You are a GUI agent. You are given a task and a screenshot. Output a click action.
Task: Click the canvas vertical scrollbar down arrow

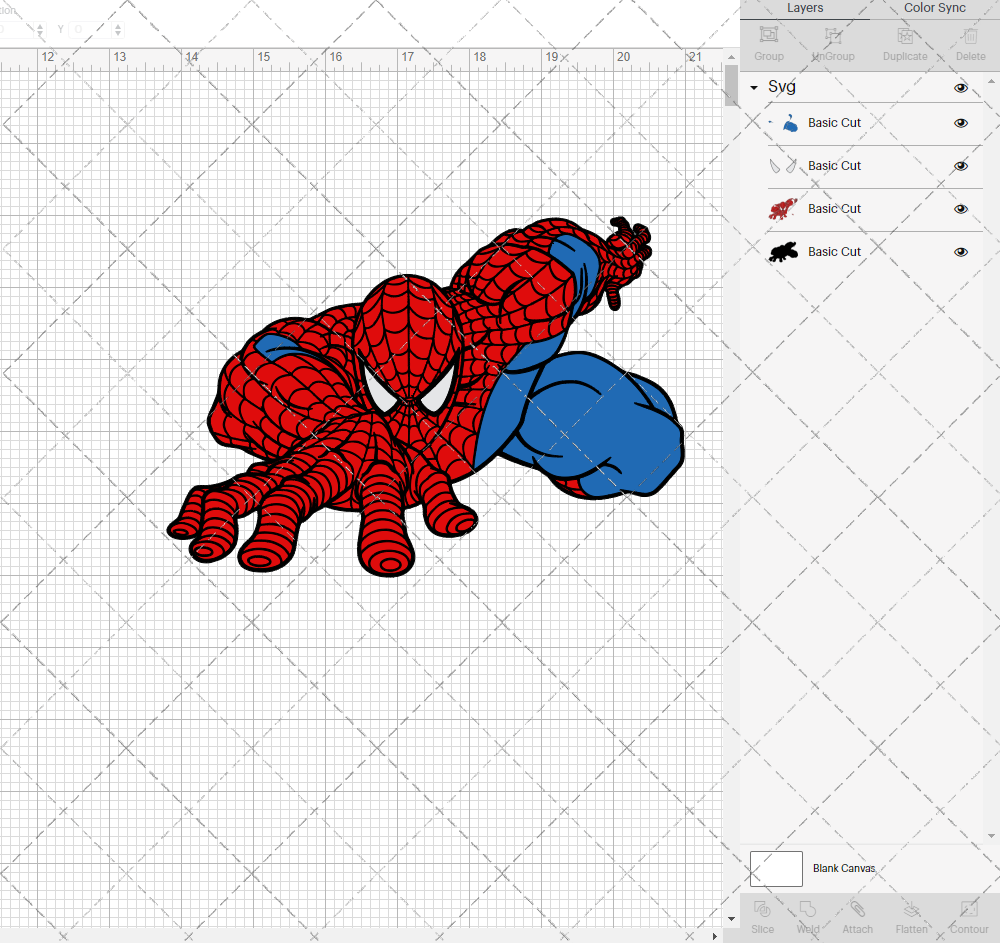pyautogui.click(x=732, y=919)
